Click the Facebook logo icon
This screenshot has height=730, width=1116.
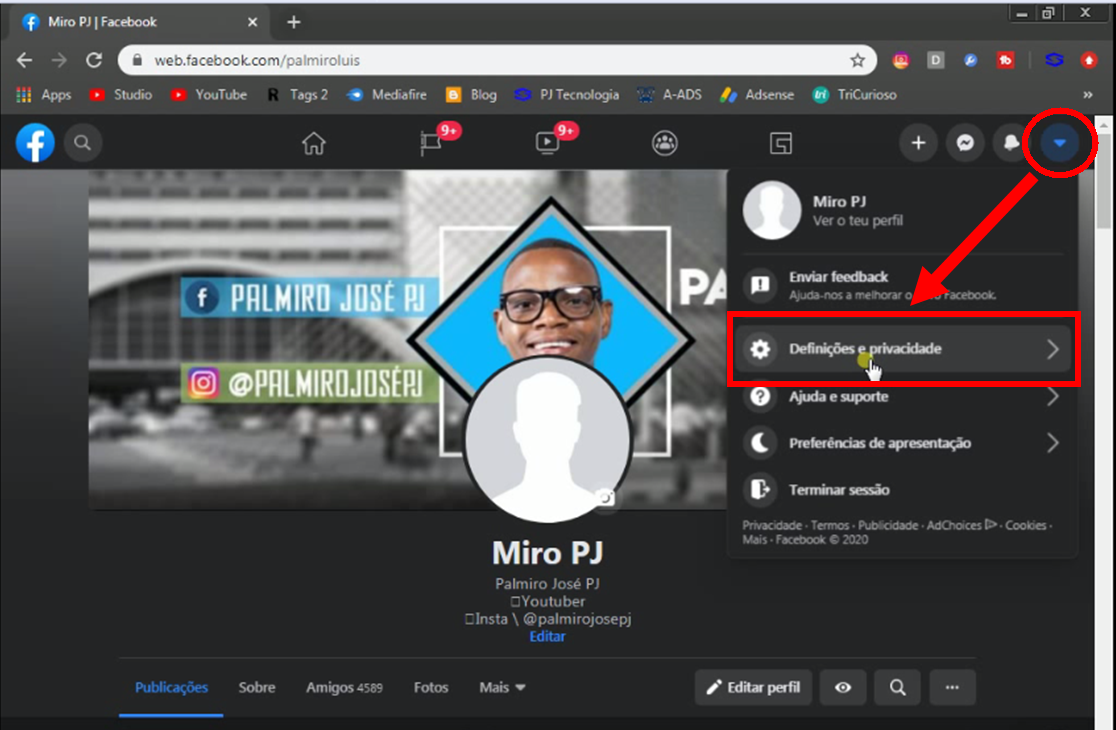coord(35,144)
